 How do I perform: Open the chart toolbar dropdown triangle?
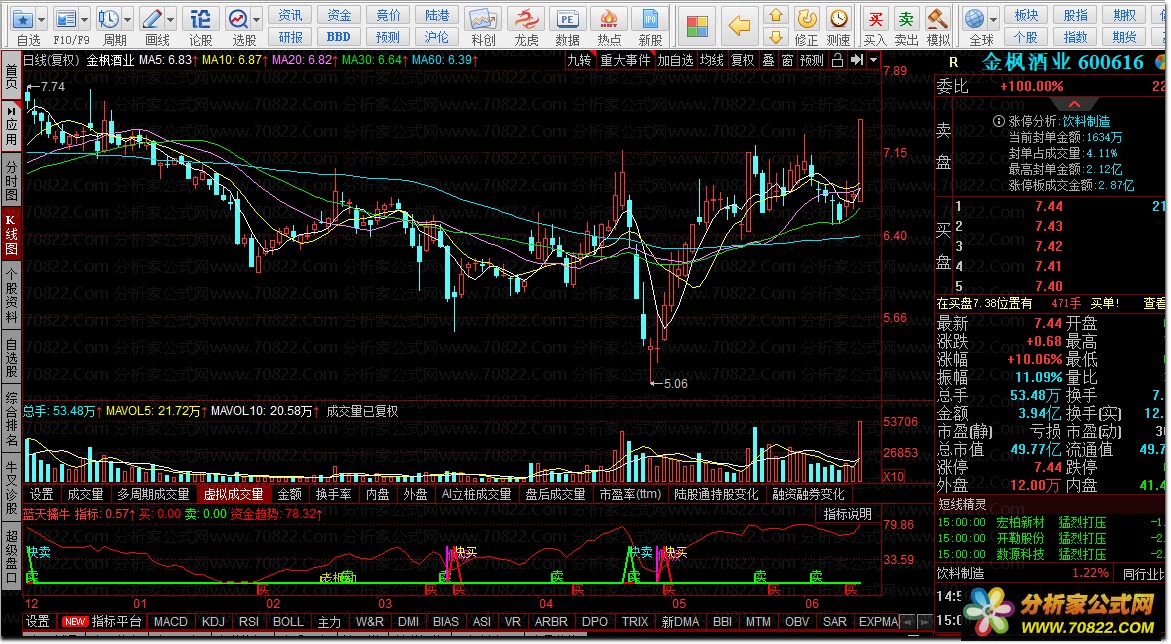[873, 60]
